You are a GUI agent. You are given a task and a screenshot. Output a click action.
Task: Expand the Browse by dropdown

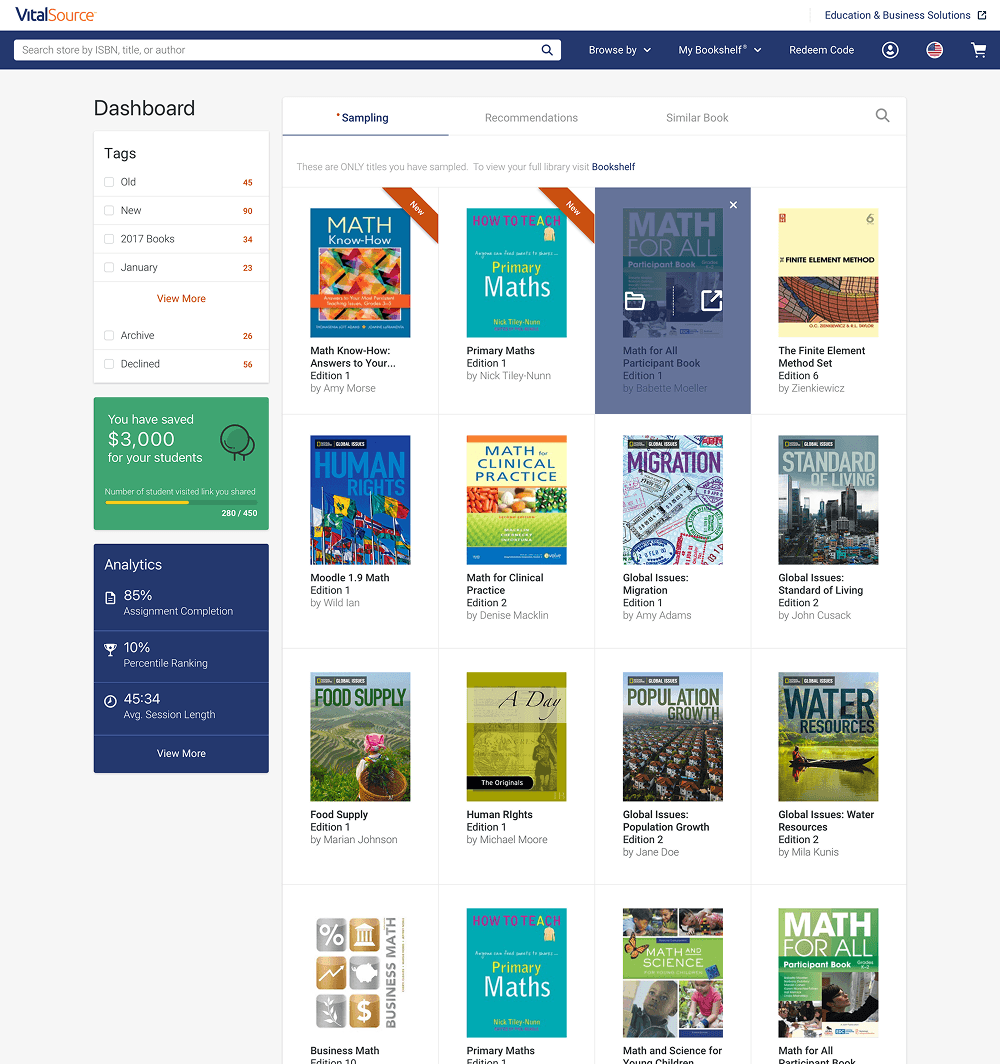point(619,50)
